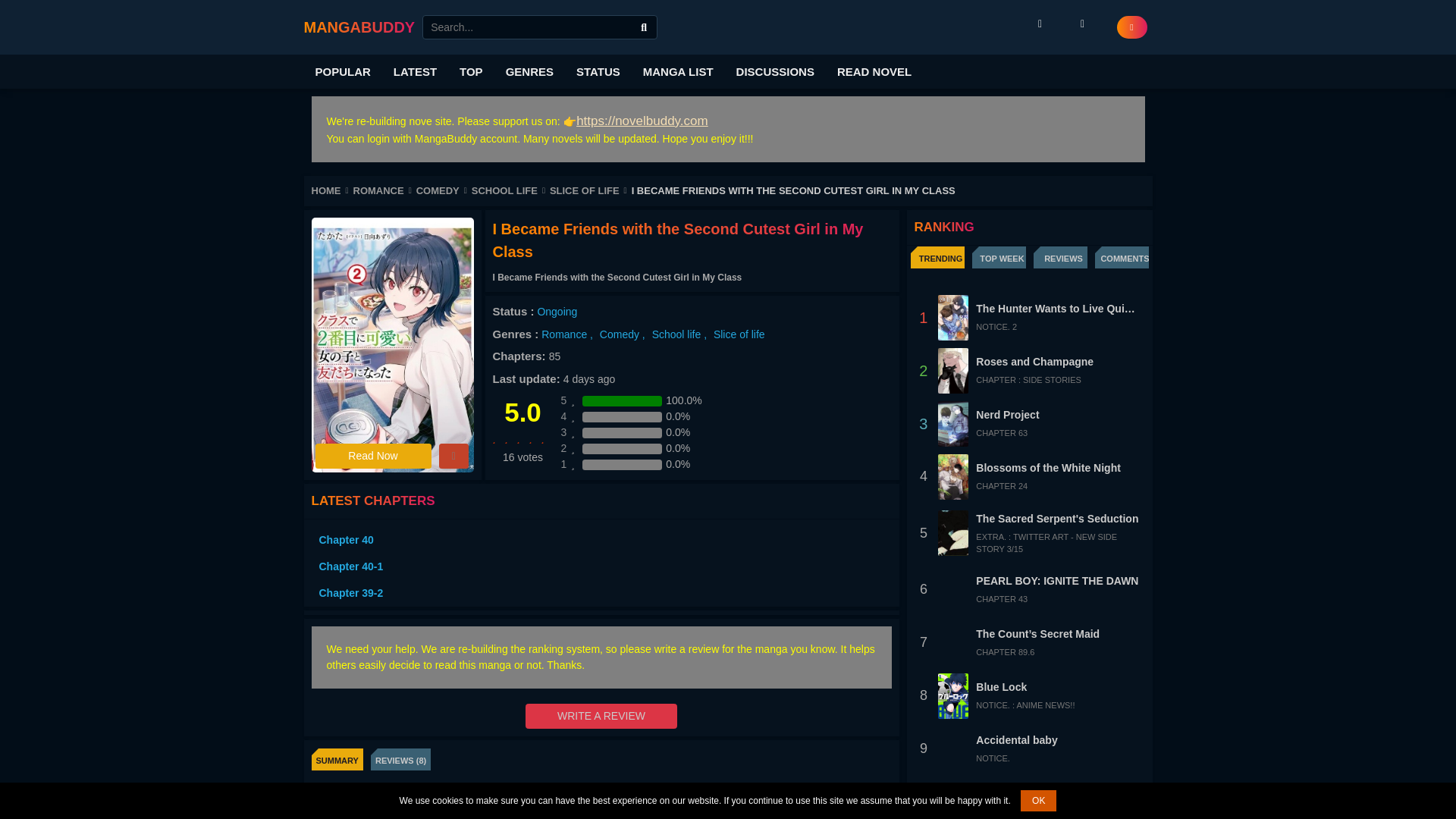Open Blossoms of the White Night thumbnail
1456x819 pixels.
click(x=953, y=477)
